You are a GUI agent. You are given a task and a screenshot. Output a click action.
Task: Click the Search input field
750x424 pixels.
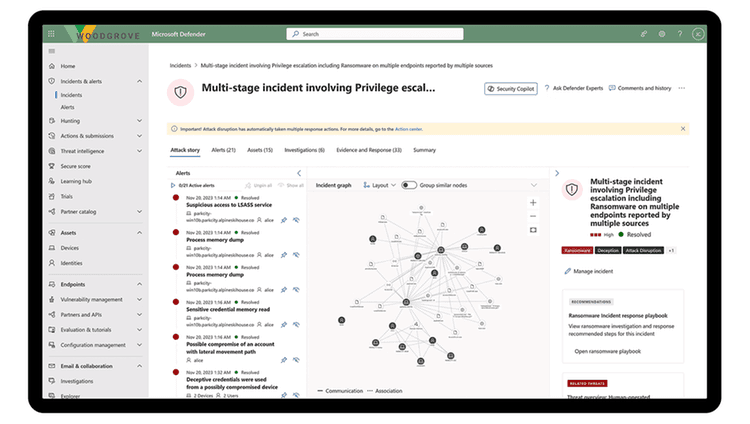(375, 34)
